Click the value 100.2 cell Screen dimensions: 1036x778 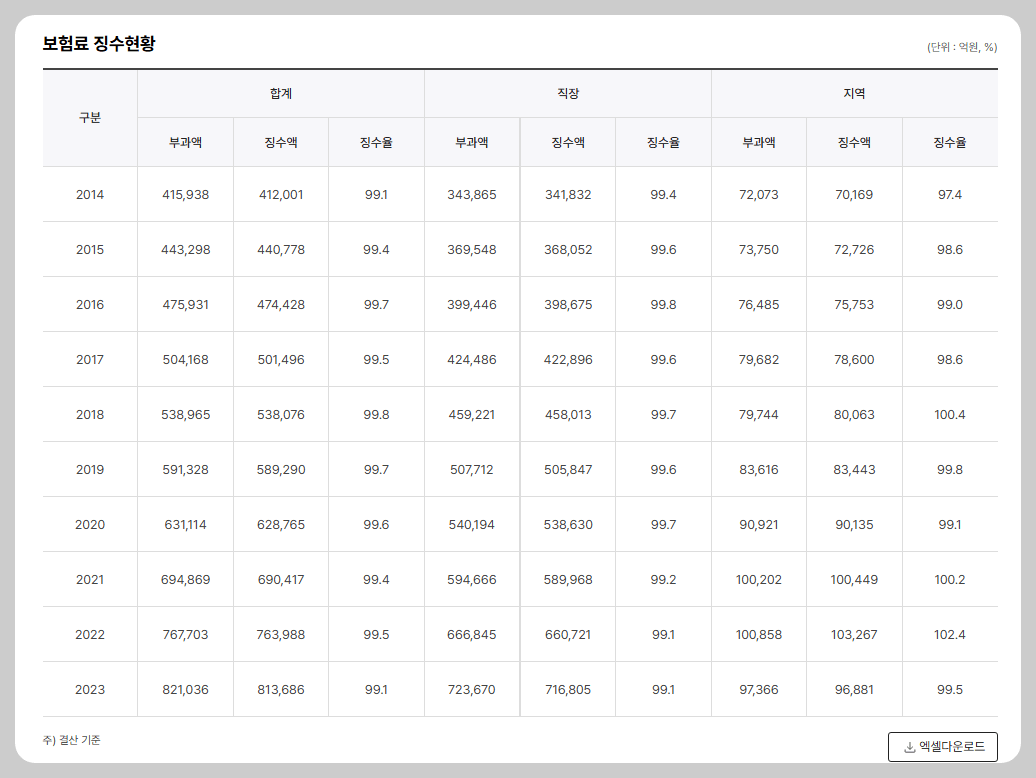pos(949,580)
